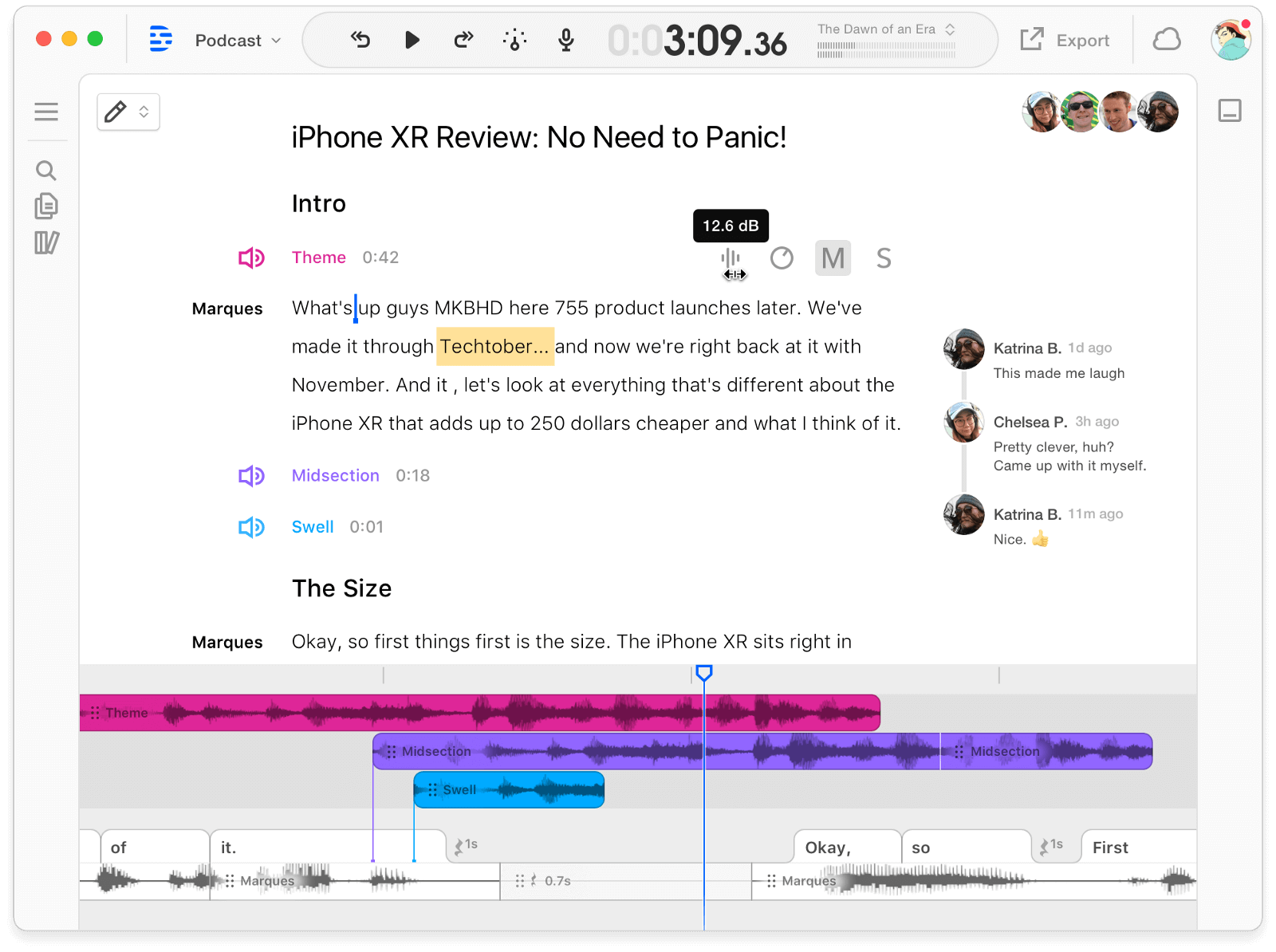Select the Midsection track label

tap(336, 475)
